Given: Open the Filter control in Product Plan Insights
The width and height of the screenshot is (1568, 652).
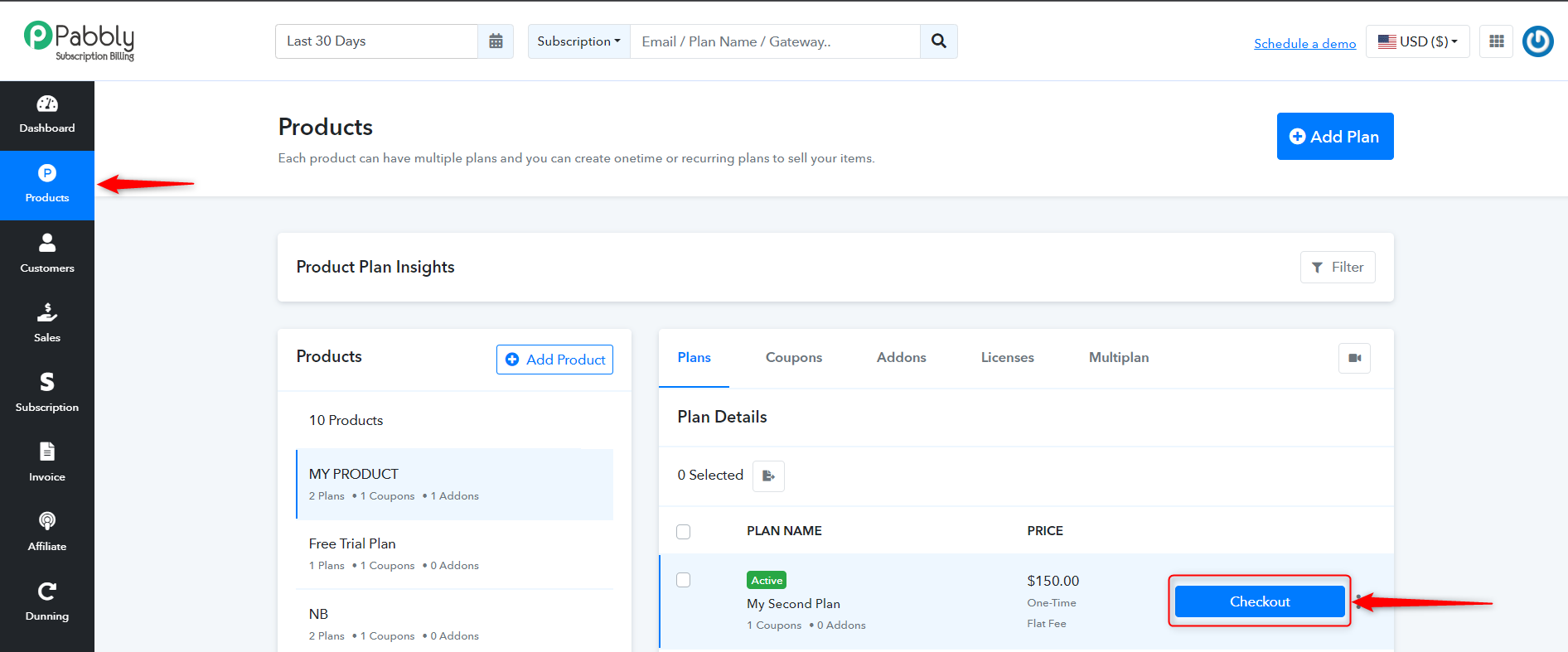Looking at the screenshot, I should [x=1338, y=267].
